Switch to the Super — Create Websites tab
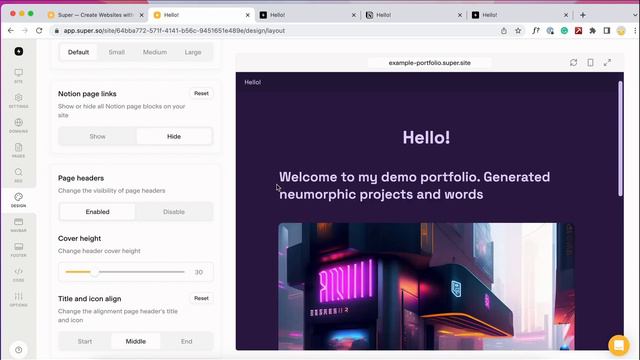Image resolution: width=640 pixels, height=360 pixels. coord(96,15)
